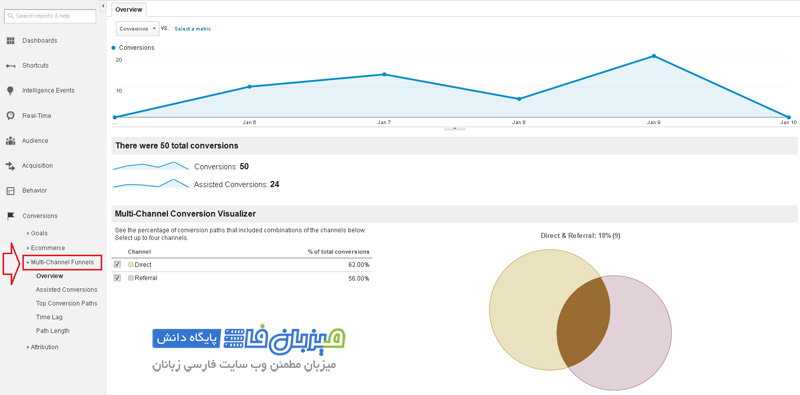Click the Audience people icon

coord(10,141)
